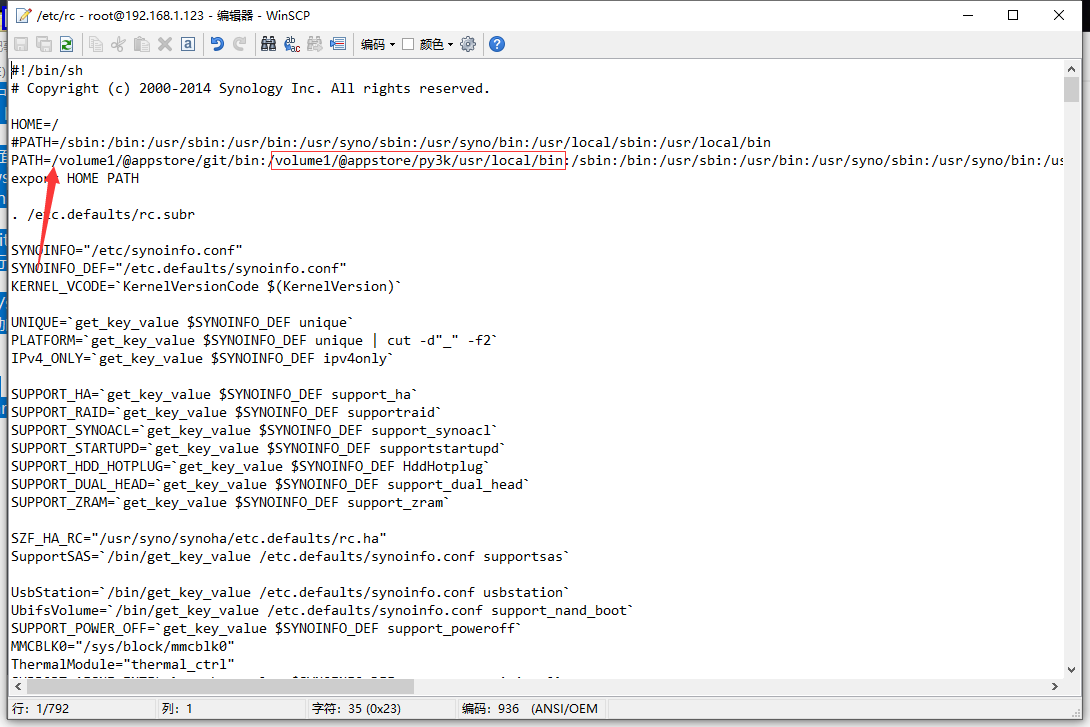The height and width of the screenshot is (727, 1090).
Task: Click the SUPPORT_HA= line
Action: [x=214, y=394]
